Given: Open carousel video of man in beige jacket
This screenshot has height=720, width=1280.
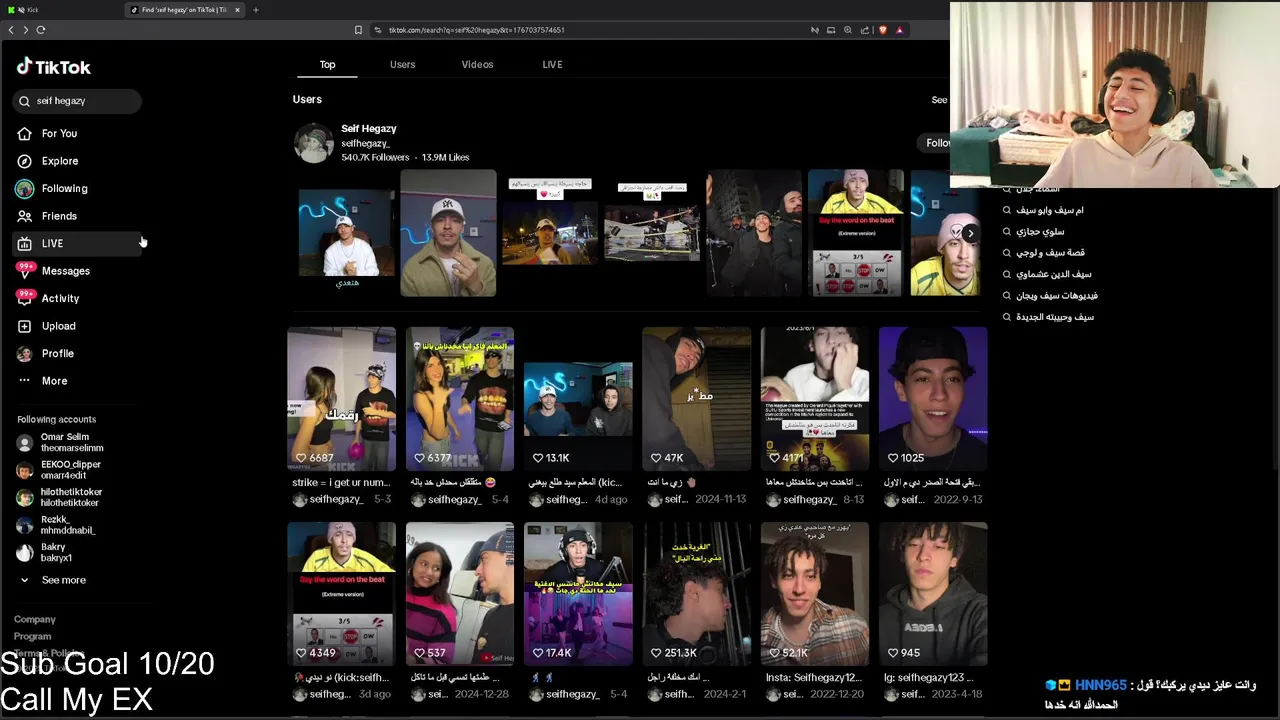Looking at the screenshot, I should coord(448,233).
